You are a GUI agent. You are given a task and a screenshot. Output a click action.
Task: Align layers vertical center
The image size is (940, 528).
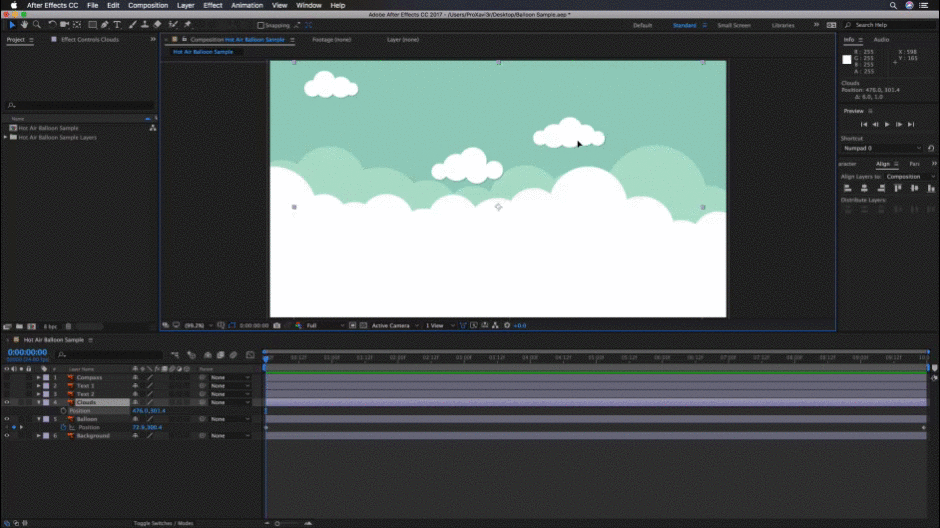click(914, 188)
